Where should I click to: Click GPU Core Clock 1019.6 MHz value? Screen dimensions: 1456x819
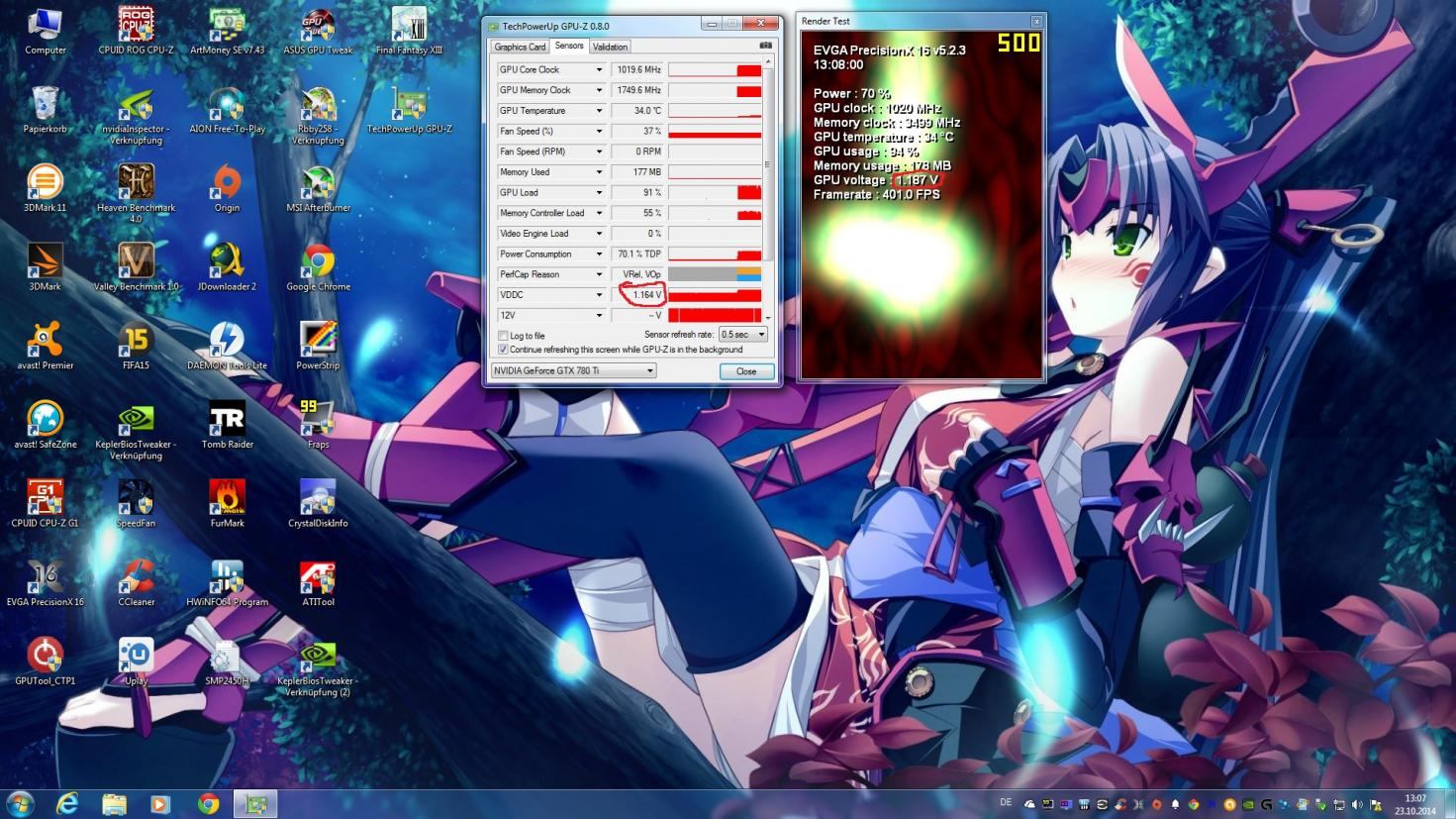638,70
